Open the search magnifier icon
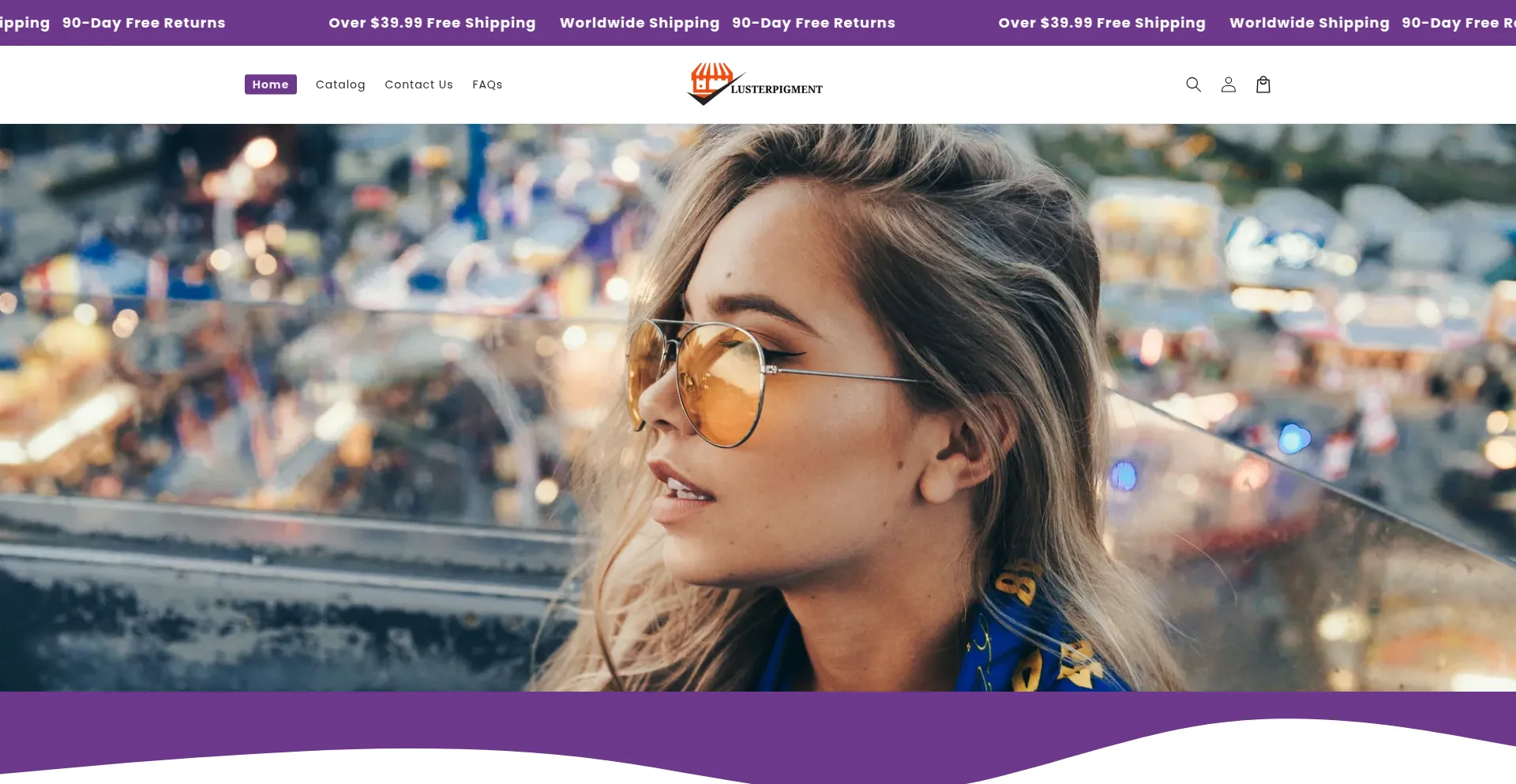The width and height of the screenshot is (1516, 784). point(1193,84)
